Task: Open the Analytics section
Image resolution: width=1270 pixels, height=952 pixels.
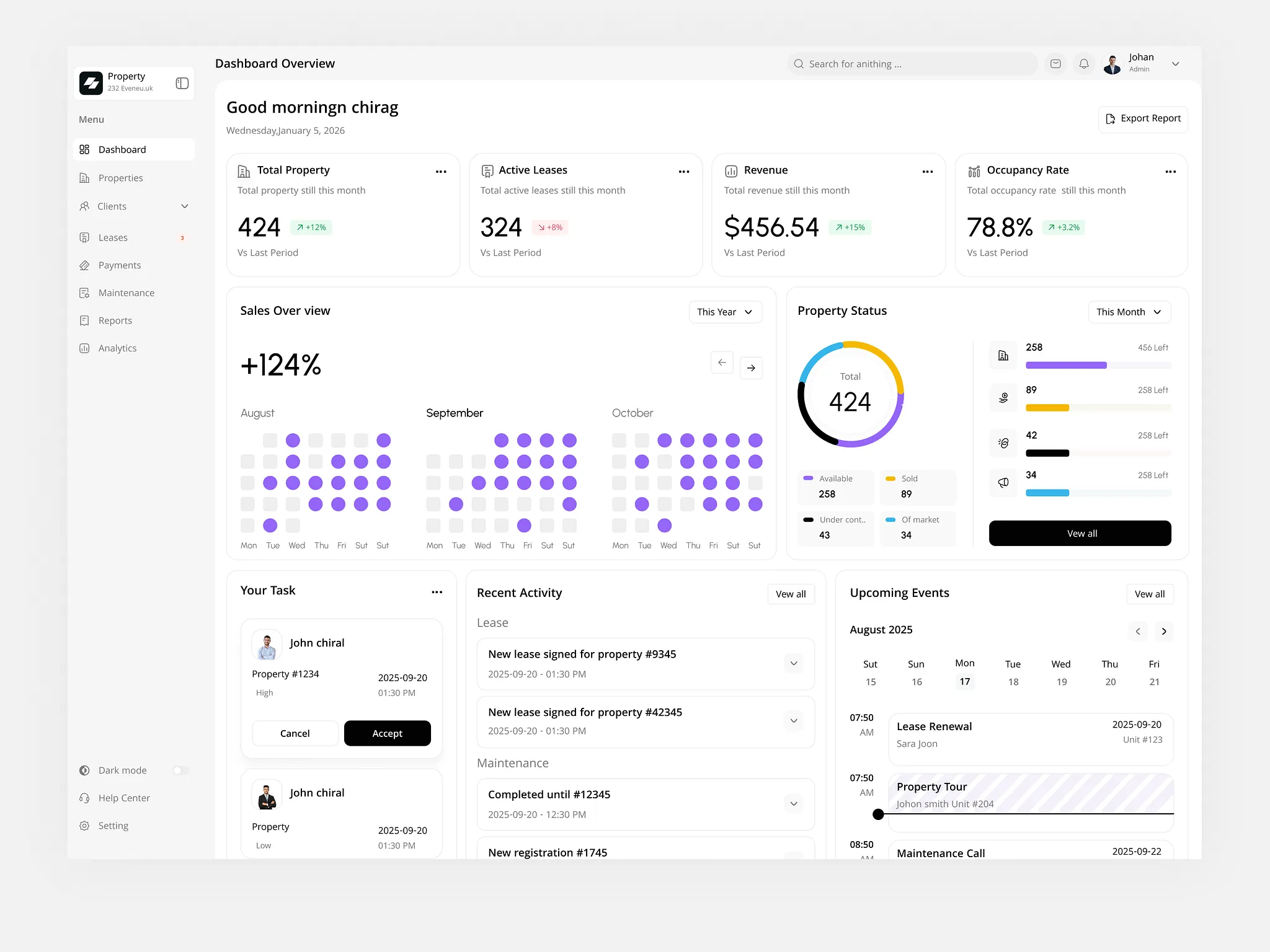Action: tap(117, 348)
